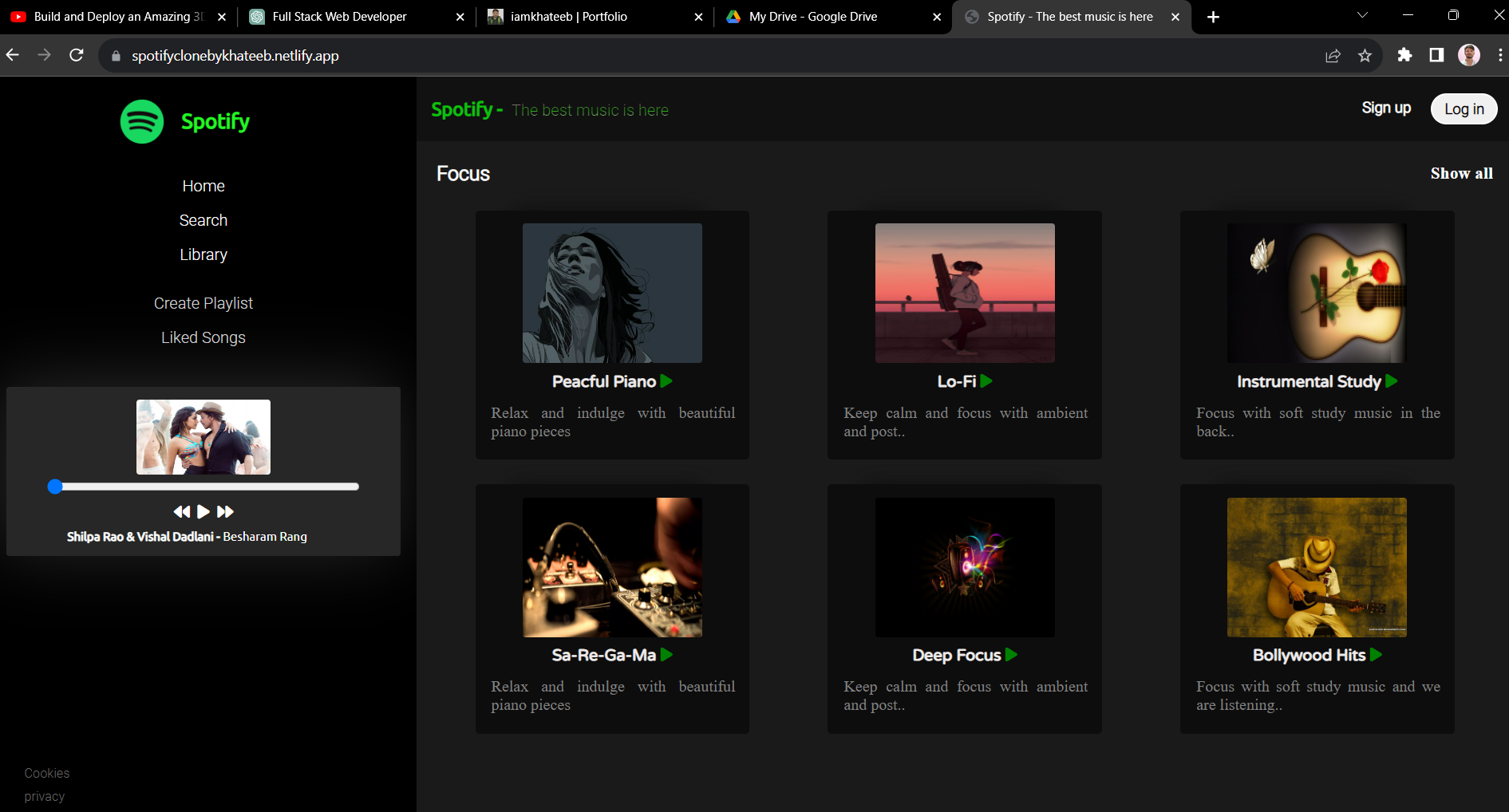Go forward with the browser forward arrow
This screenshot has height=812, width=1509.
45,55
